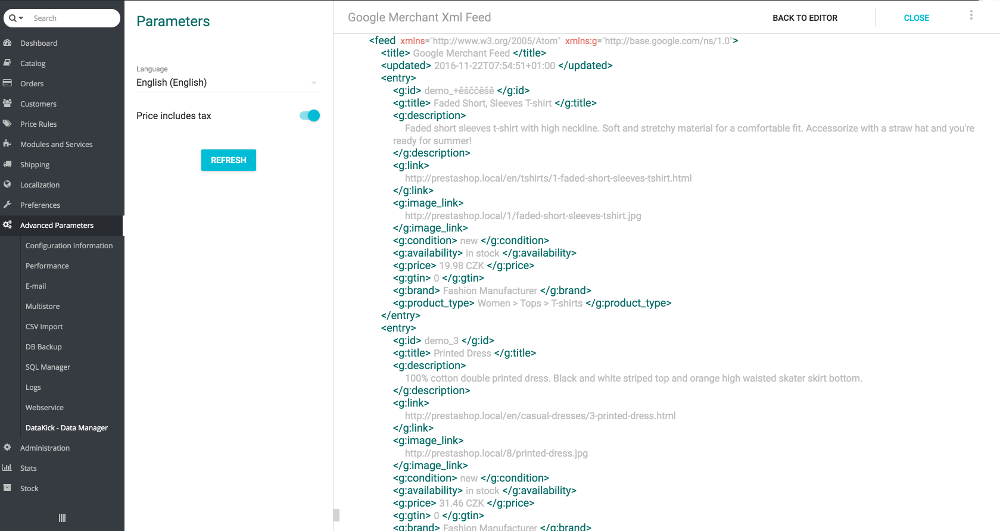Click the Customers people icon
Image resolution: width=1000 pixels, height=531 pixels.
(x=7, y=103)
